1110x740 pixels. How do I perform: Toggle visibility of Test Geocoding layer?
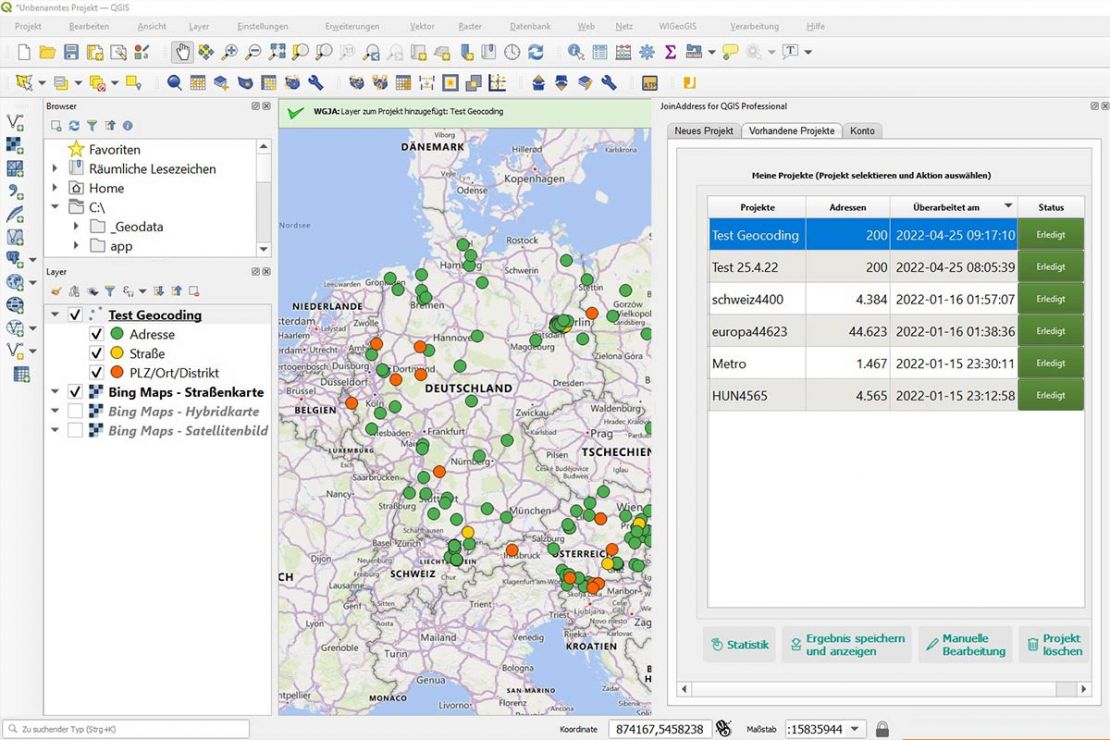(x=75, y=314)
